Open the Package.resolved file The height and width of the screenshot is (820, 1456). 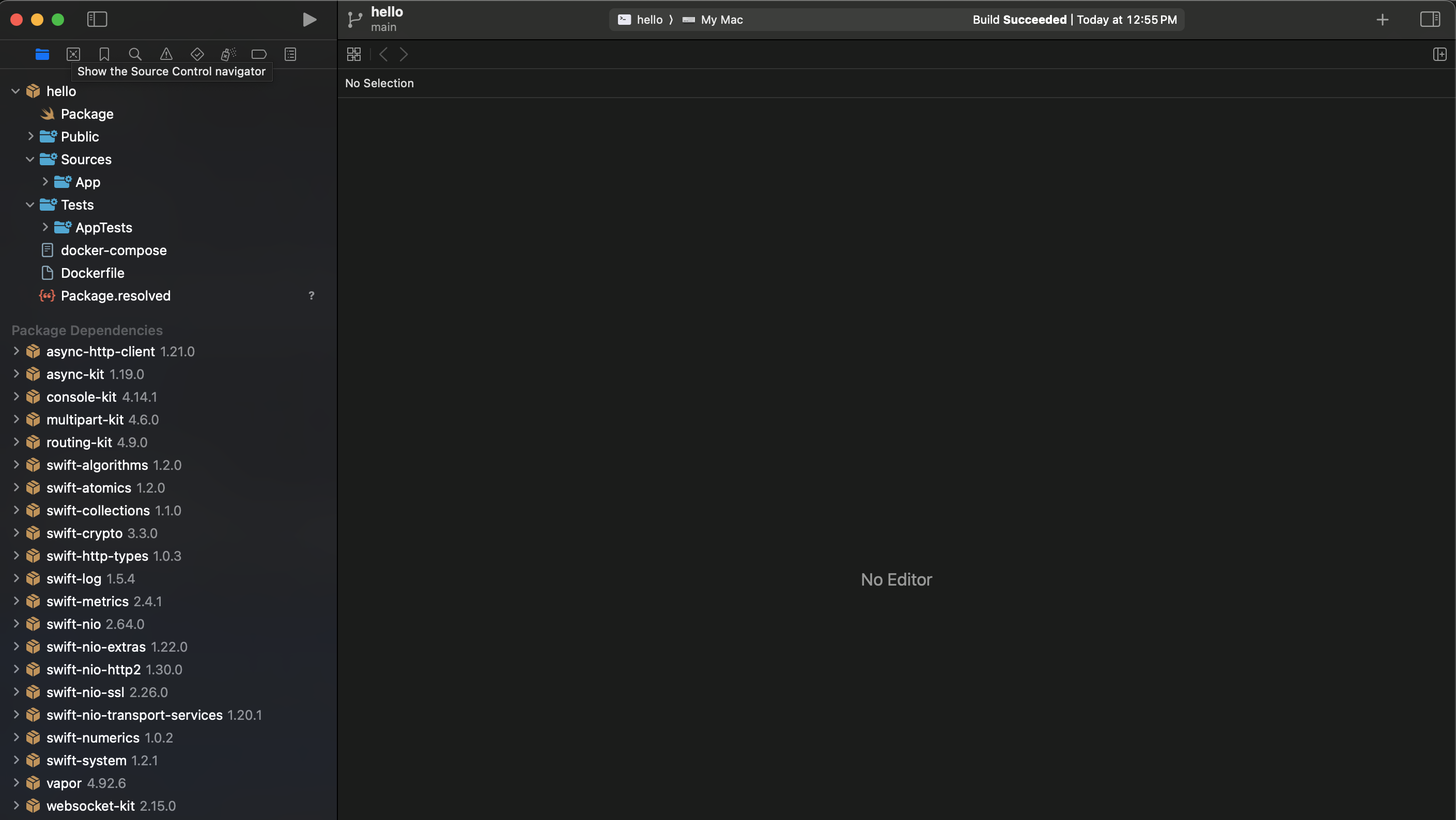click(x=115, y=295)
